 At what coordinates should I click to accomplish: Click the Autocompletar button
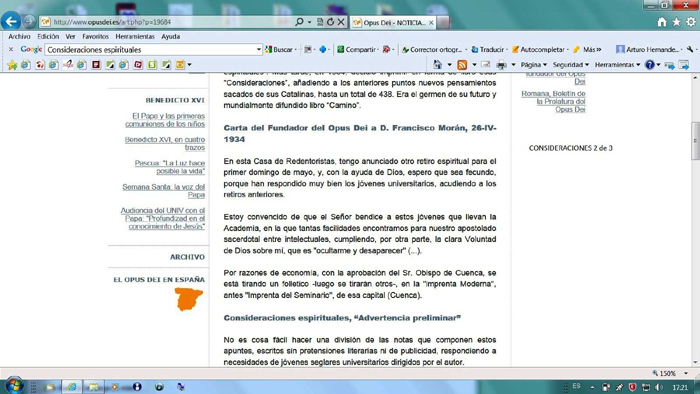tap(539, 50)
